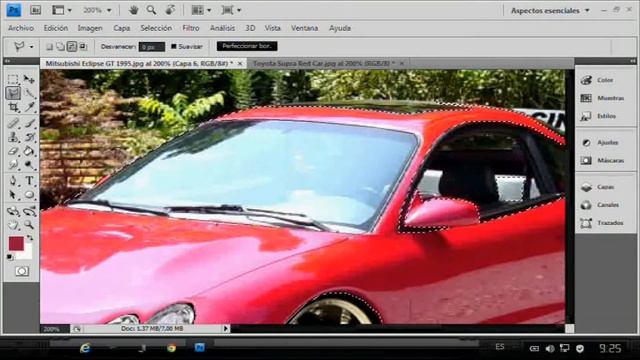Toggle Quick Mask mode
This screenshot has height=360, width=640.
click(x=22, y=271)
